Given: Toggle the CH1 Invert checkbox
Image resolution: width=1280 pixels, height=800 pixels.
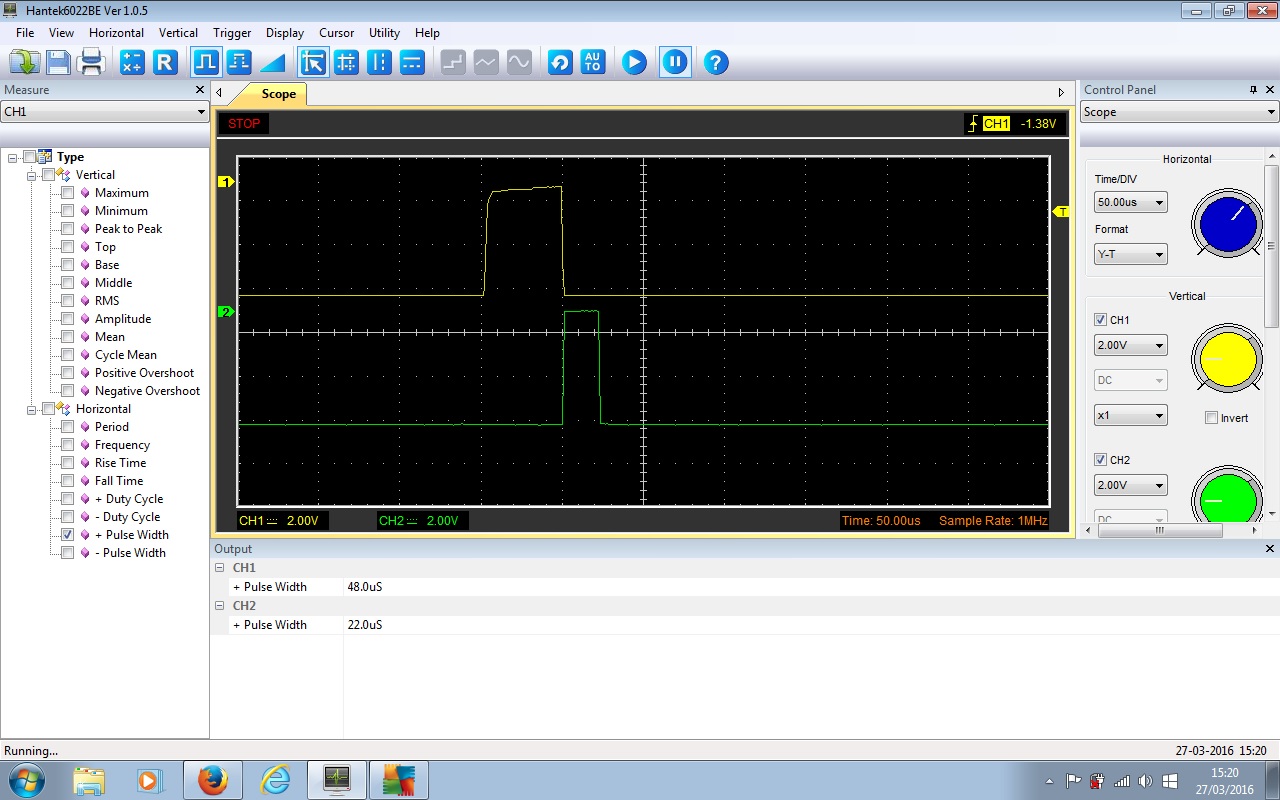Looking at the screenshot, I should point(1211,418).
